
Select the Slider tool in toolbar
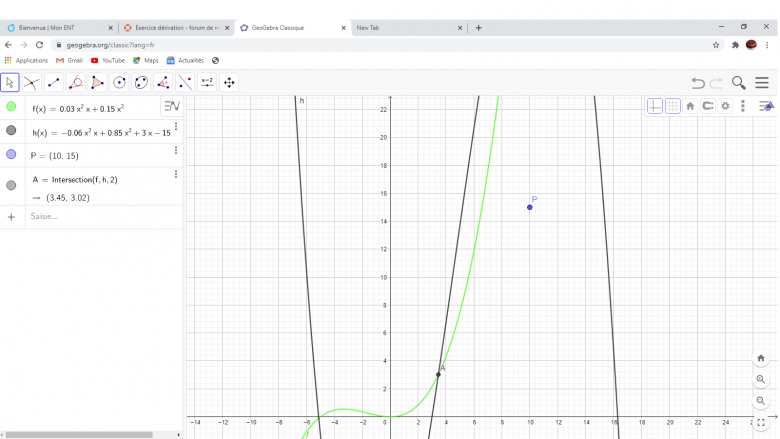pyautogui.click(x=207, y=82)
